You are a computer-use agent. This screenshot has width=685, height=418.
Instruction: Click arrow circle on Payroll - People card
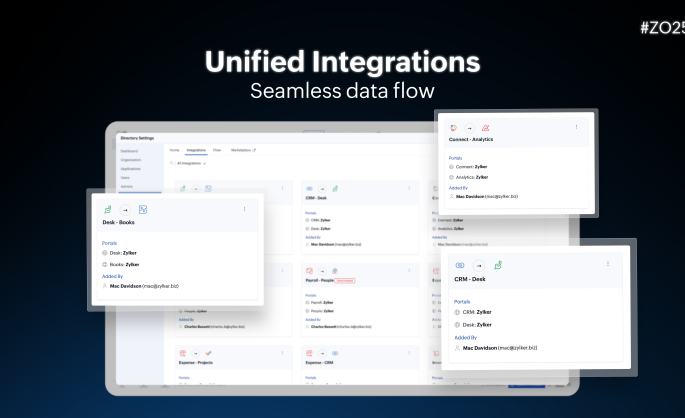click(322, 271)
